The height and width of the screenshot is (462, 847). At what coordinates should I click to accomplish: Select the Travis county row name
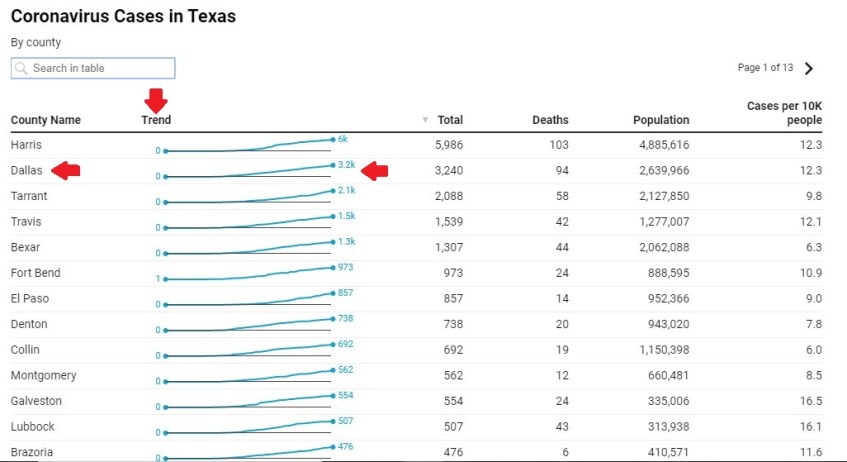pos(26,222)
